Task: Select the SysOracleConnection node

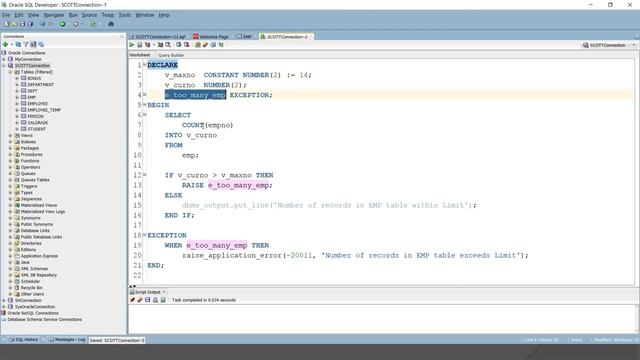Action: [x=35, y=307]
